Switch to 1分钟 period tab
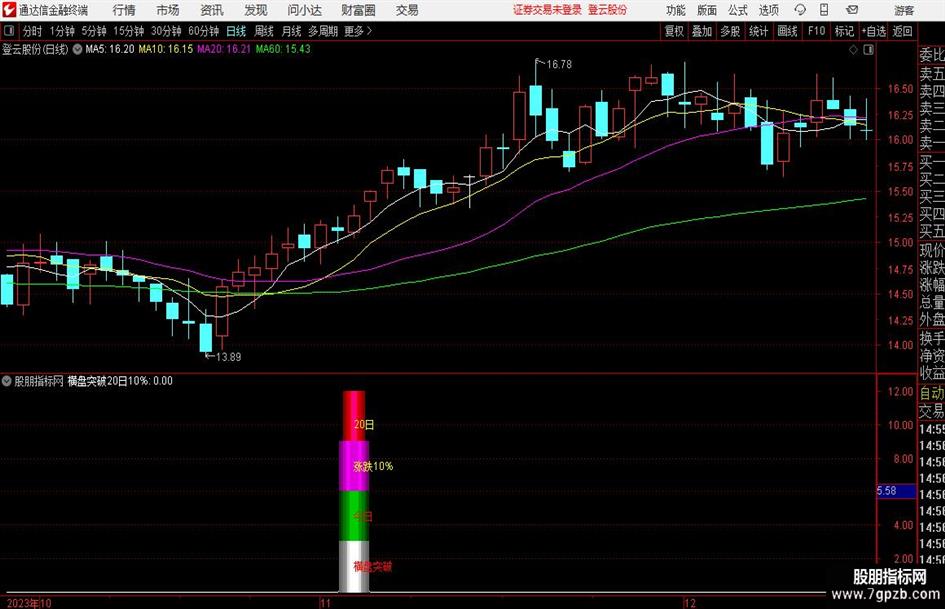The image size is (945, 609). (62, 31)
